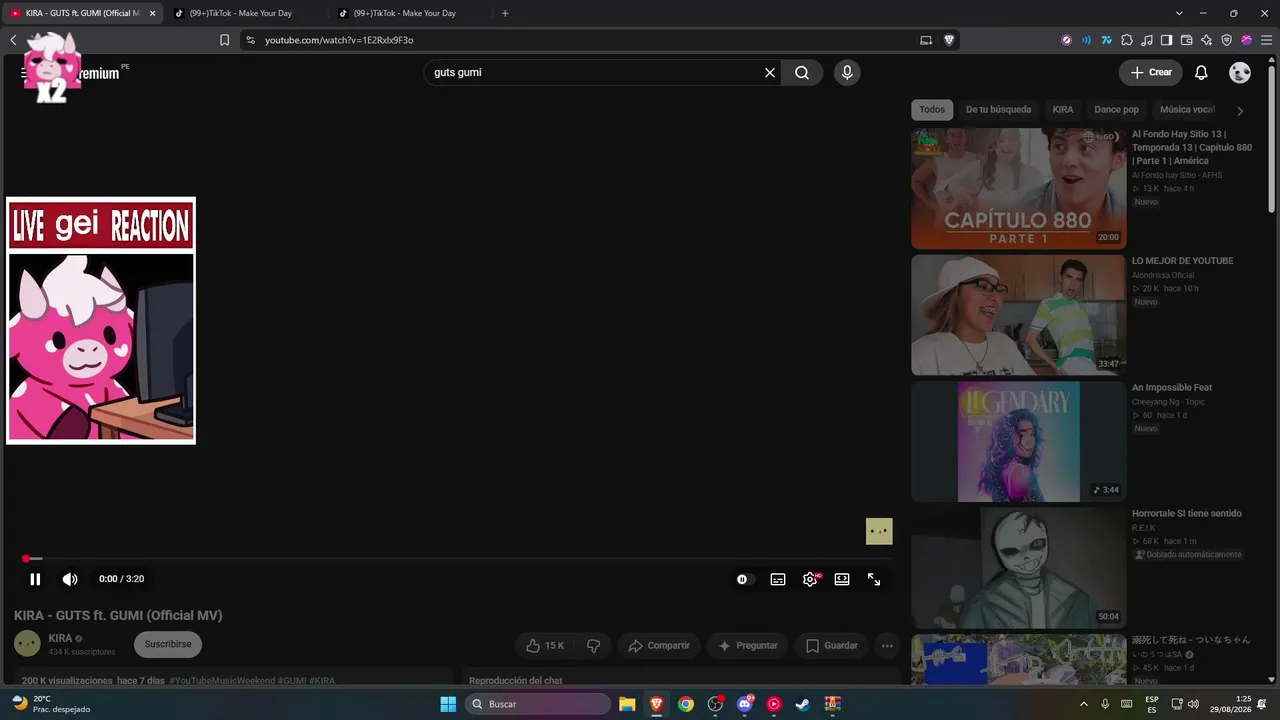This screenshot has width=1280, height=720.
Task: Open the tab search dropdown arrow
Action: (1179, 13)
